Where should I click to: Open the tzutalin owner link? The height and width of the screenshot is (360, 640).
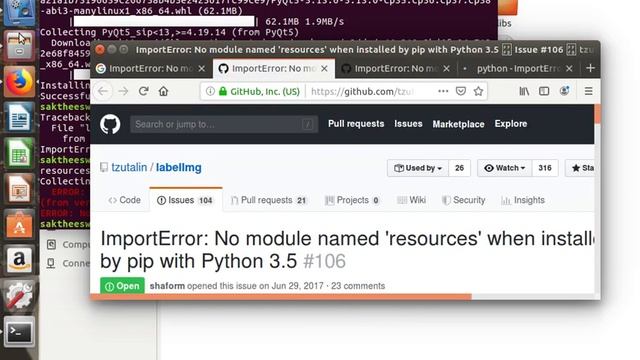(x=129, y=167)
